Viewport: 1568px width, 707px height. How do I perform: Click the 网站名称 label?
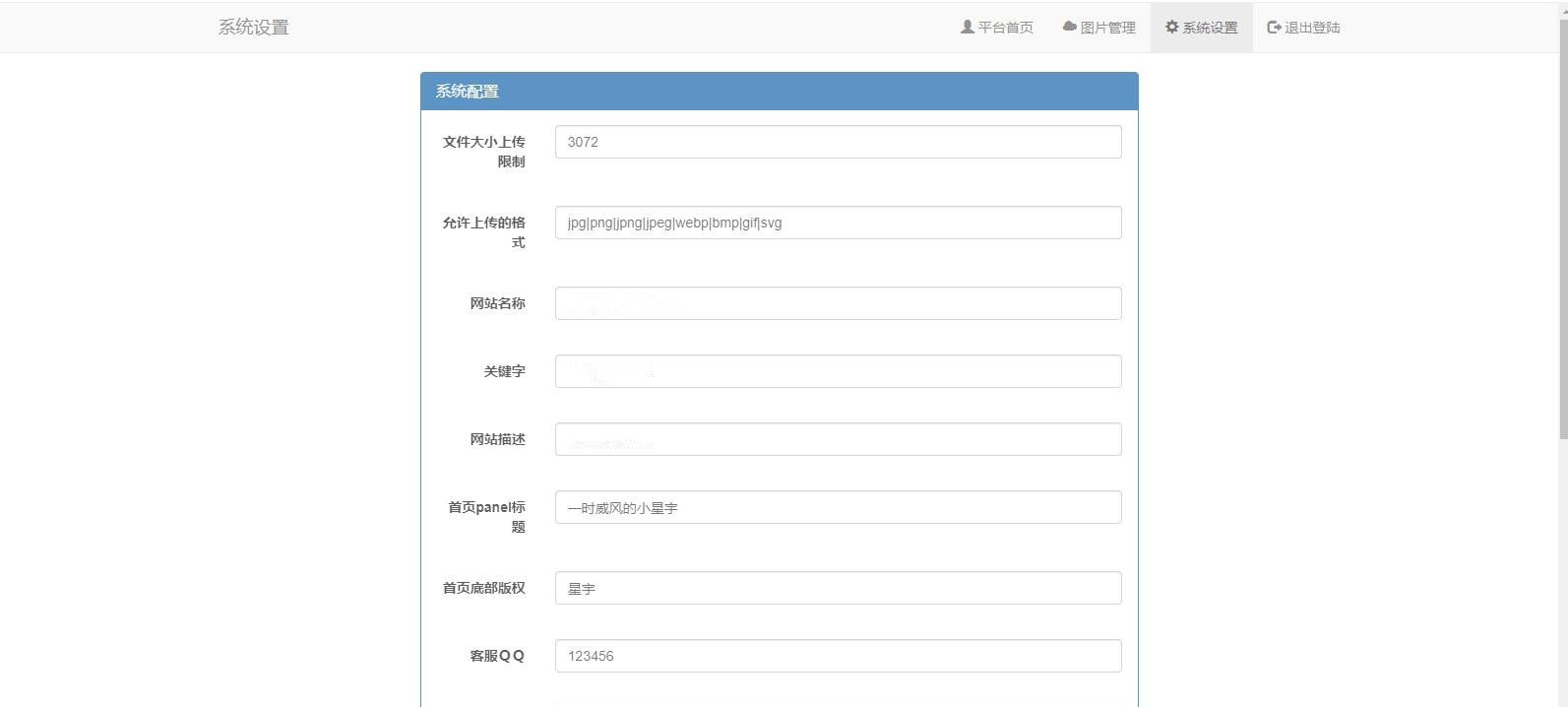497,303
